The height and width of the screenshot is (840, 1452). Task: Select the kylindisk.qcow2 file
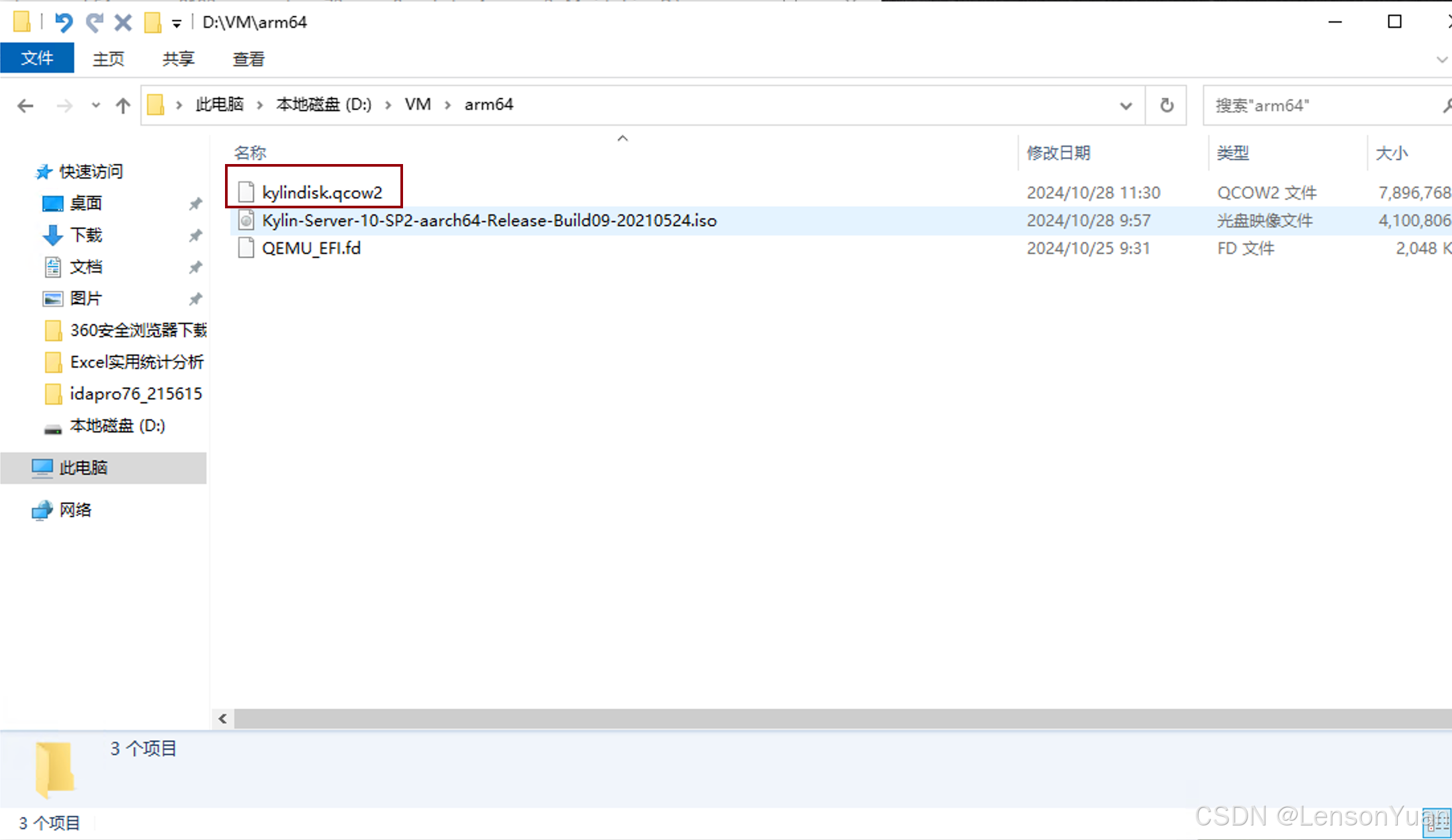322,192
